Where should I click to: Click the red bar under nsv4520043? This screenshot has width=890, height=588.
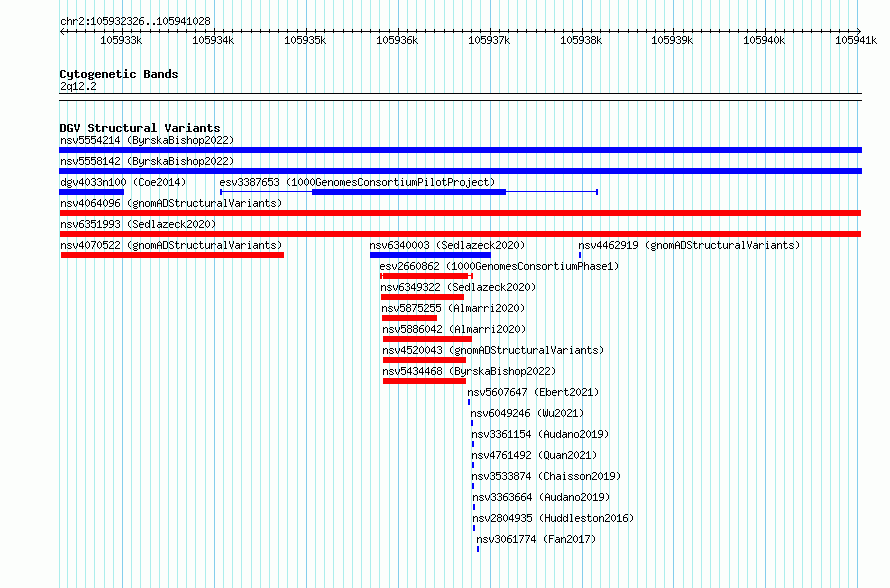[x=425, y=360]
